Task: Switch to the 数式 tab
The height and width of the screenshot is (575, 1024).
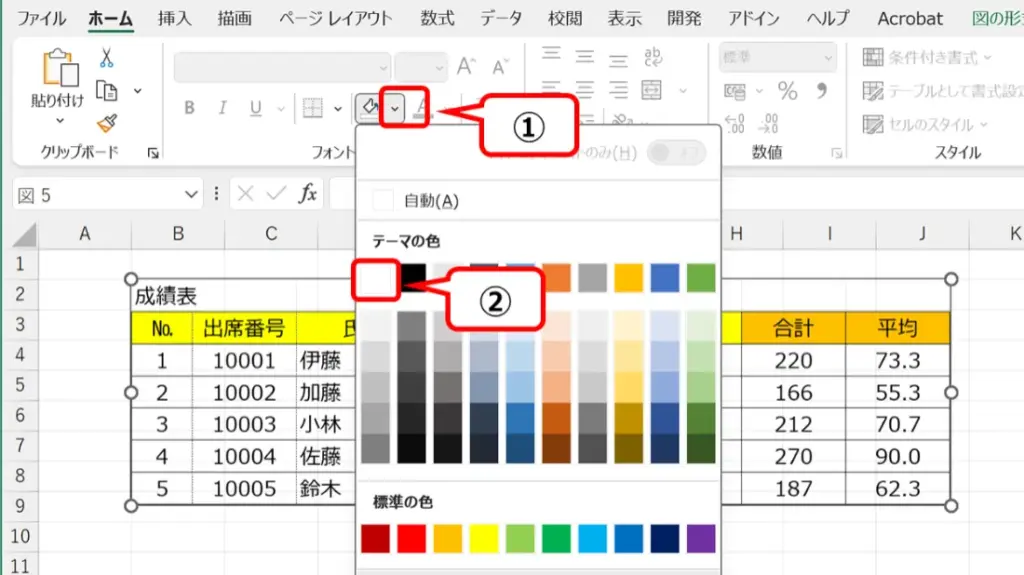Action: pos(437,18)
